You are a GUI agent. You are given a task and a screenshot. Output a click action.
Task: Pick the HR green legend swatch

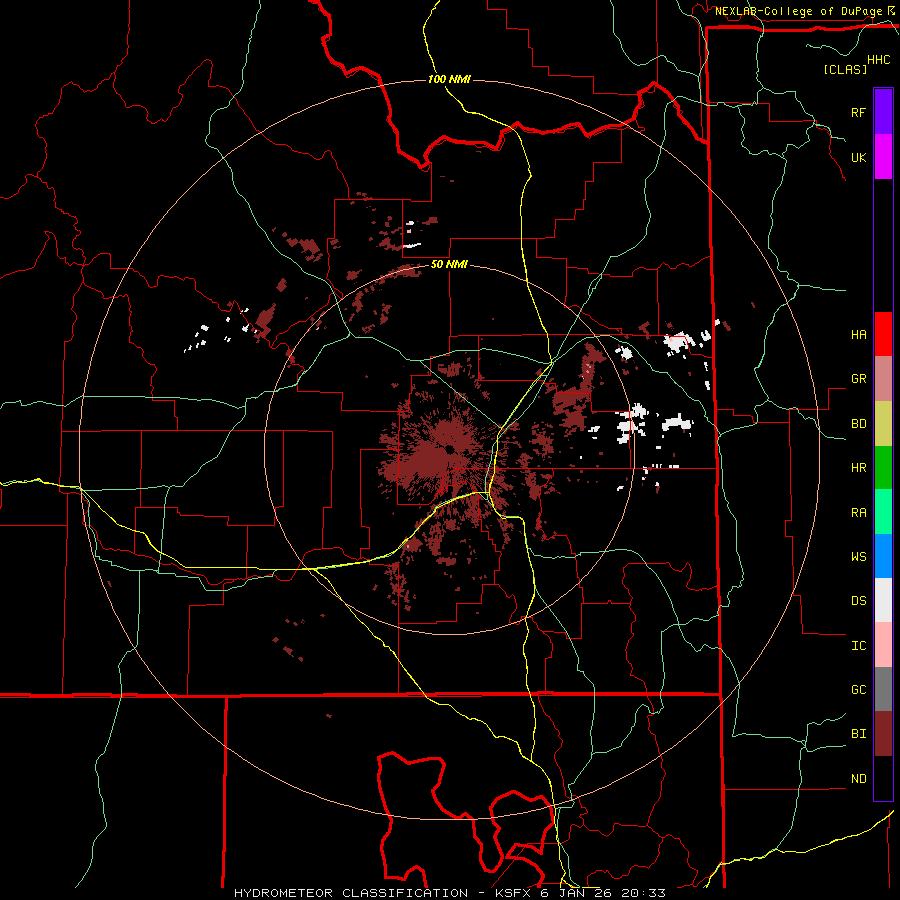[x=883, y=468]
